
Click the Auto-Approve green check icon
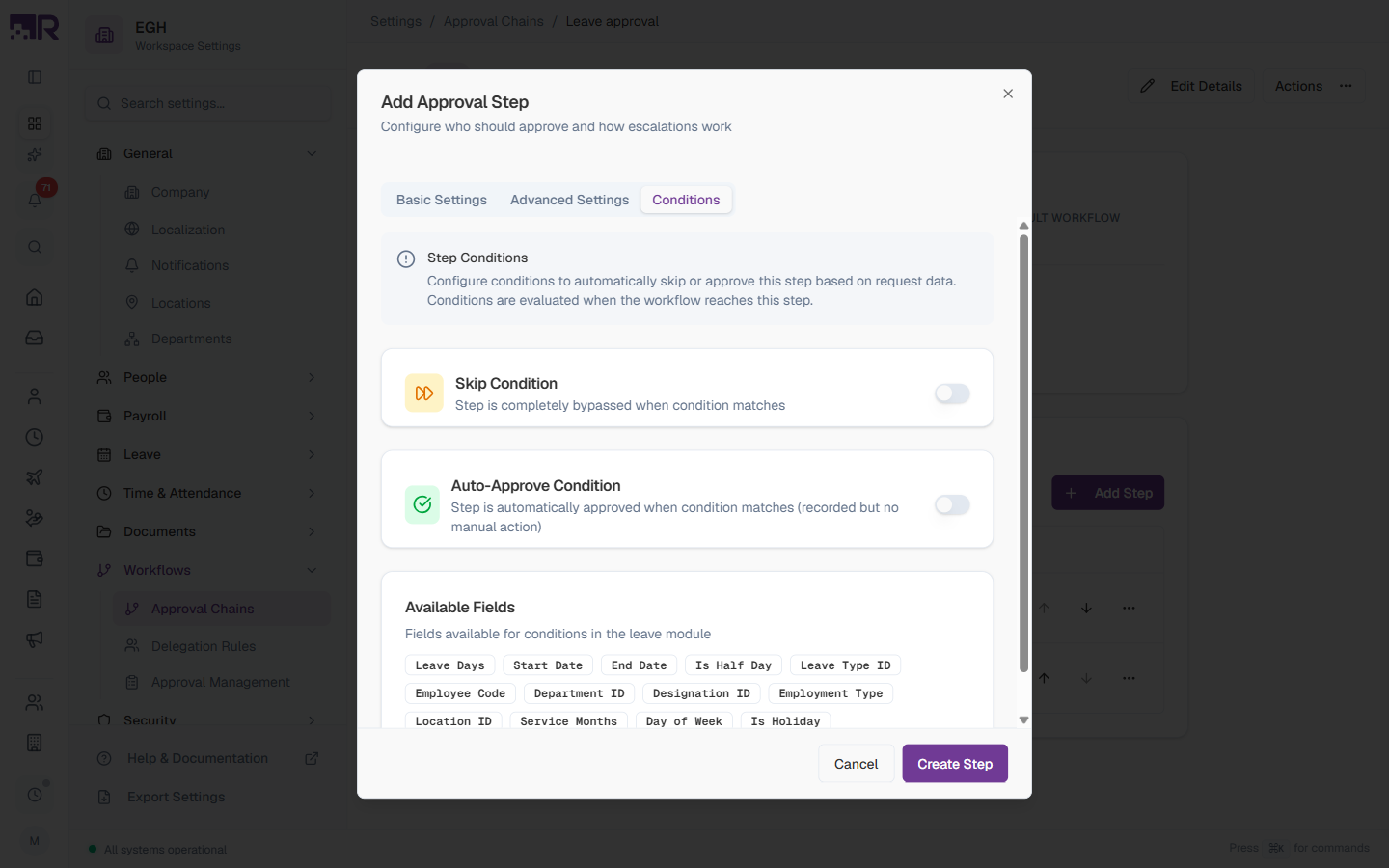pos(422,504)
